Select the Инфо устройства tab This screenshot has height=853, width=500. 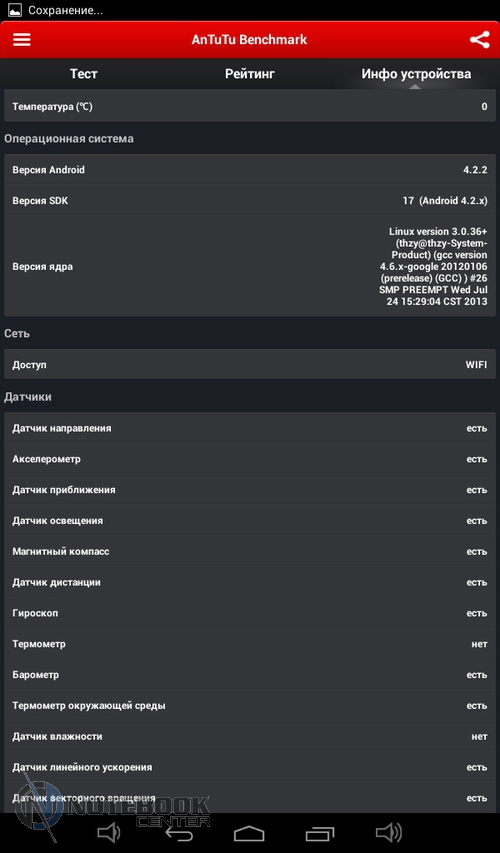[x=416, y=73]
